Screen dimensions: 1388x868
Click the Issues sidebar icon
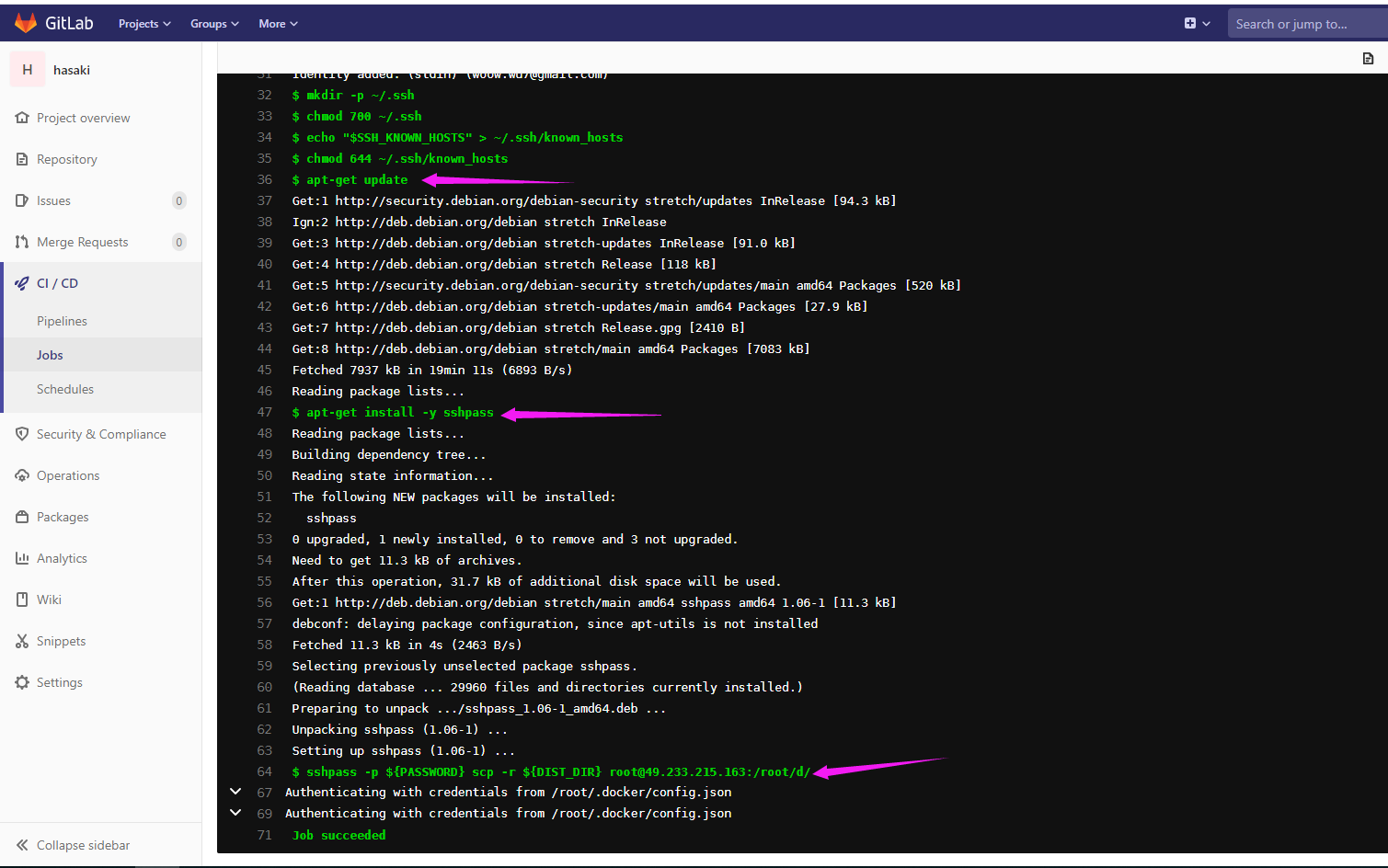(22, 200)
